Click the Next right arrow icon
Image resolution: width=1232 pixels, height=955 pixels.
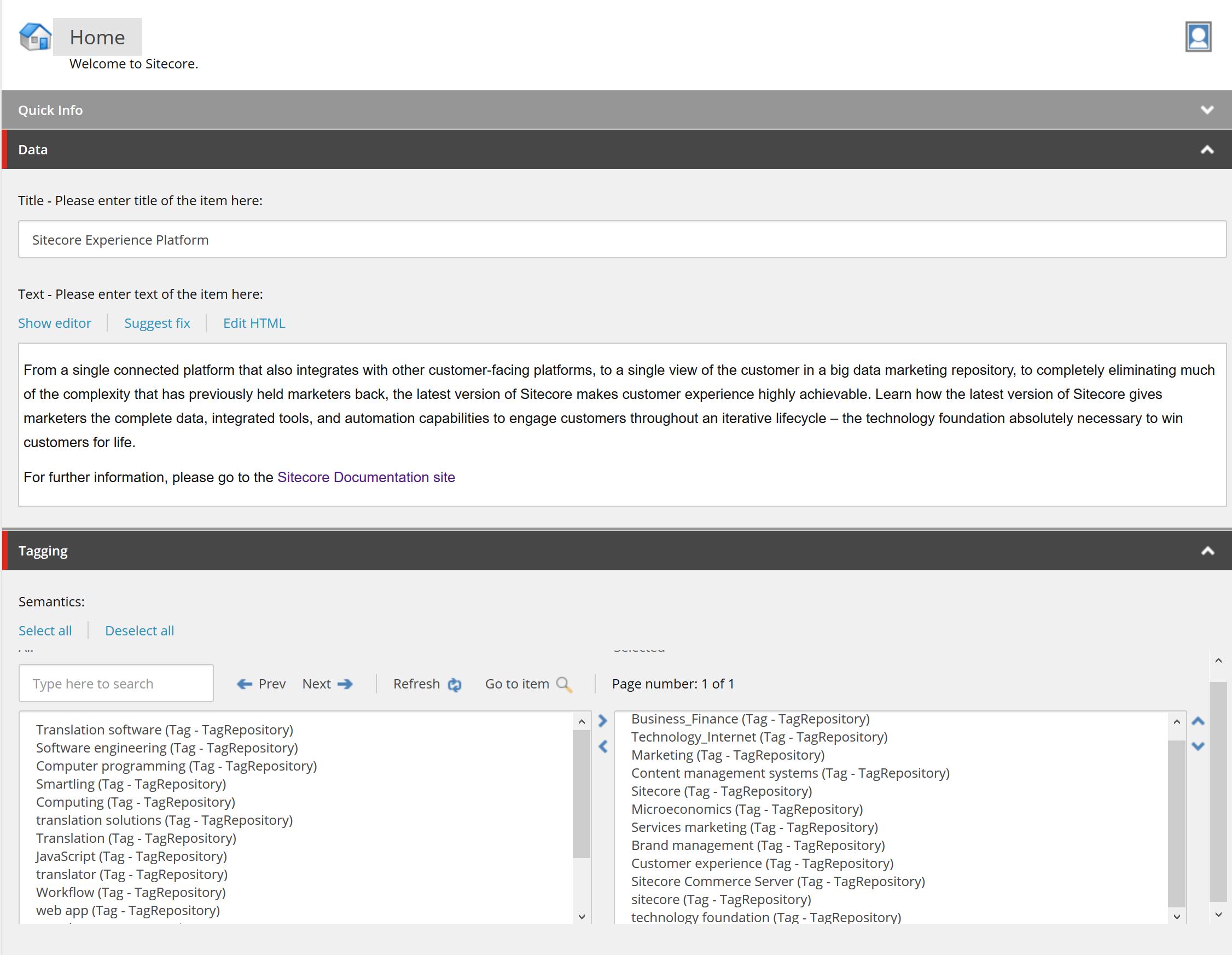pos(345,684)
